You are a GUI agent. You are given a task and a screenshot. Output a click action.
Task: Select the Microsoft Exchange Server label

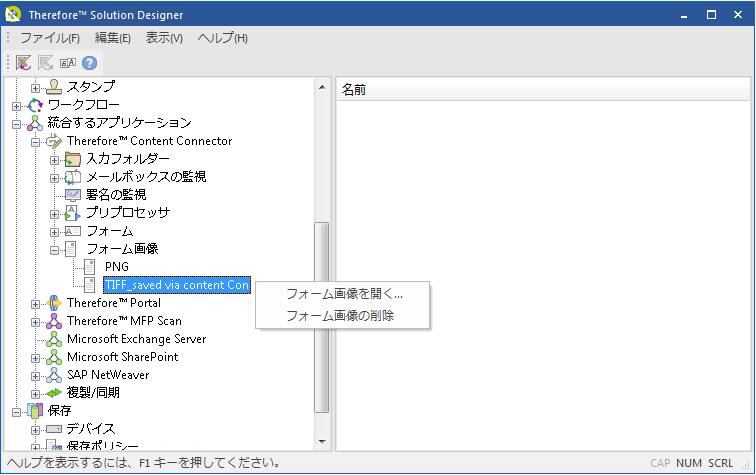pos(136,339)
